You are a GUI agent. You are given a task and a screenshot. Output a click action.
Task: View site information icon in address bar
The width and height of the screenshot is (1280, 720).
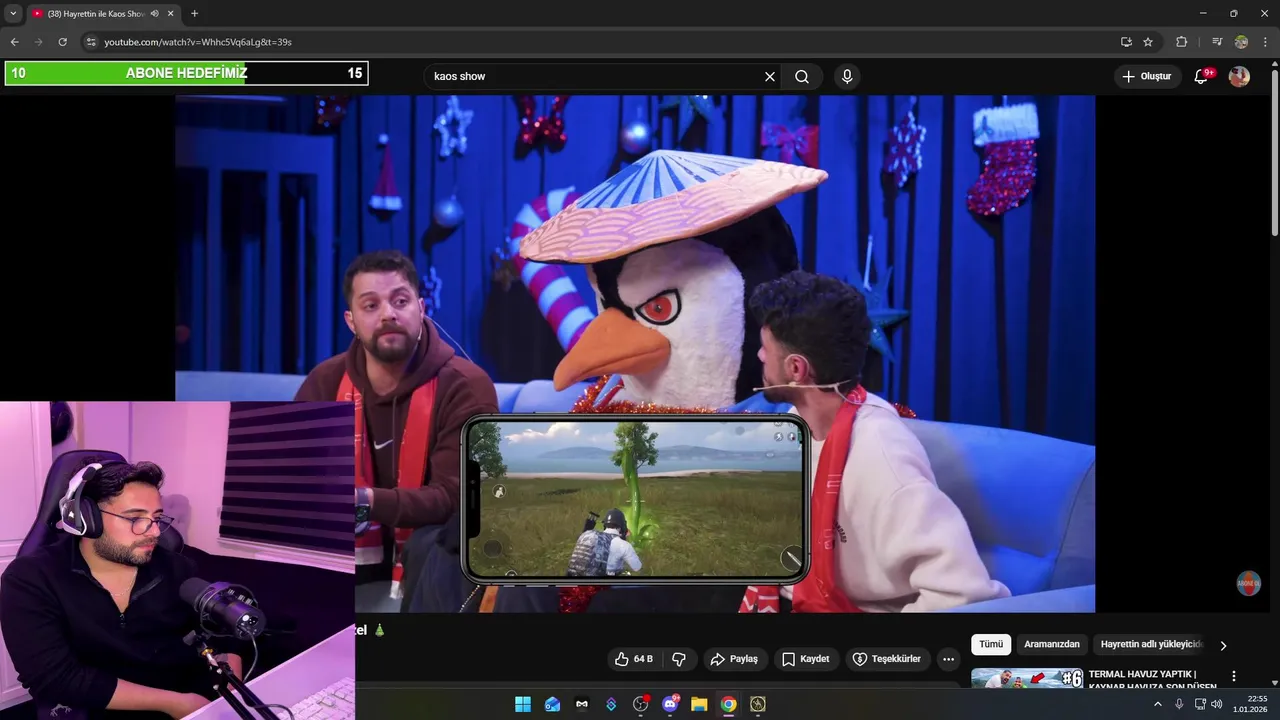[x=90, y=42]
